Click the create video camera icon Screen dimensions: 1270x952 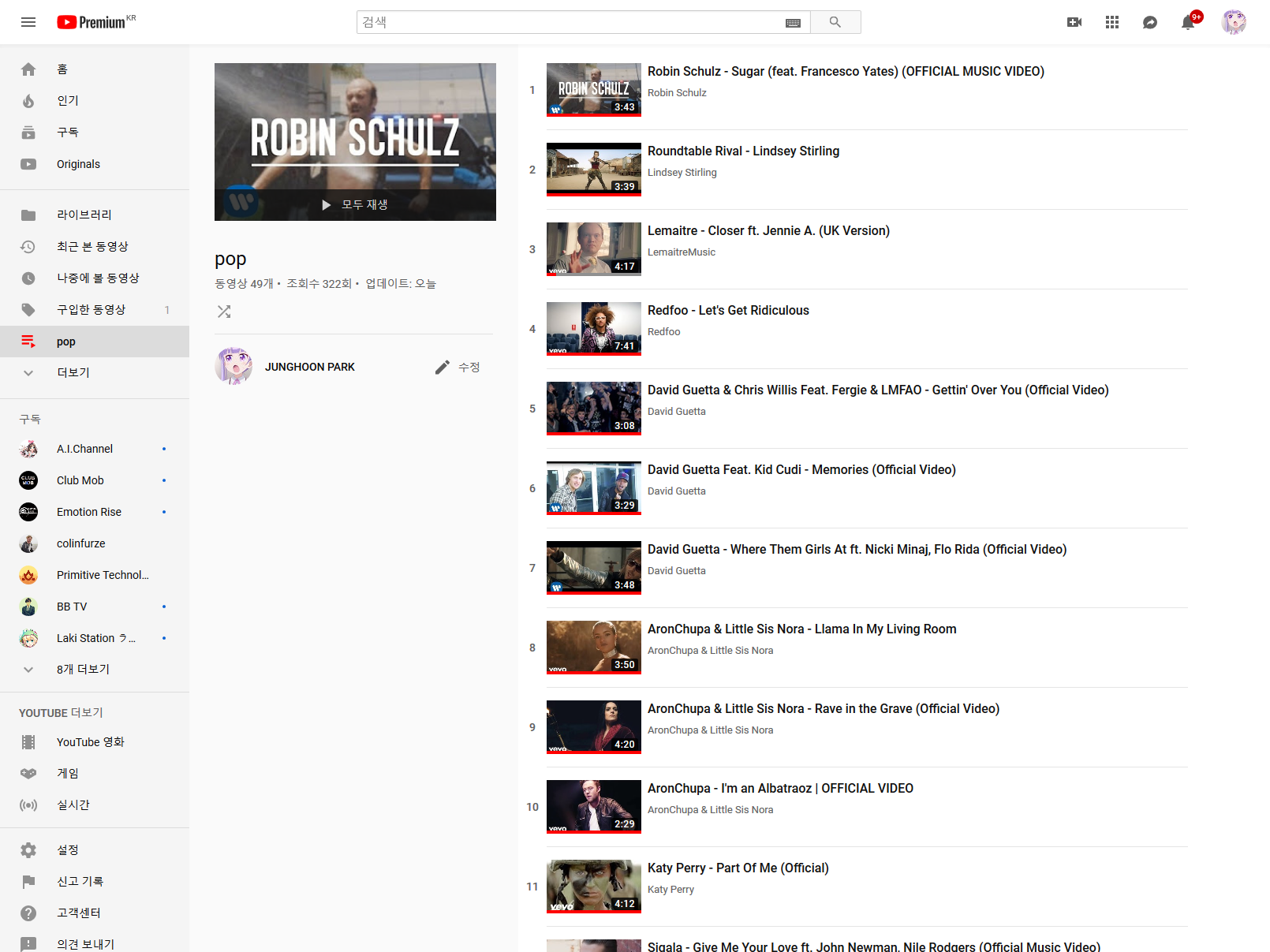1074,22
